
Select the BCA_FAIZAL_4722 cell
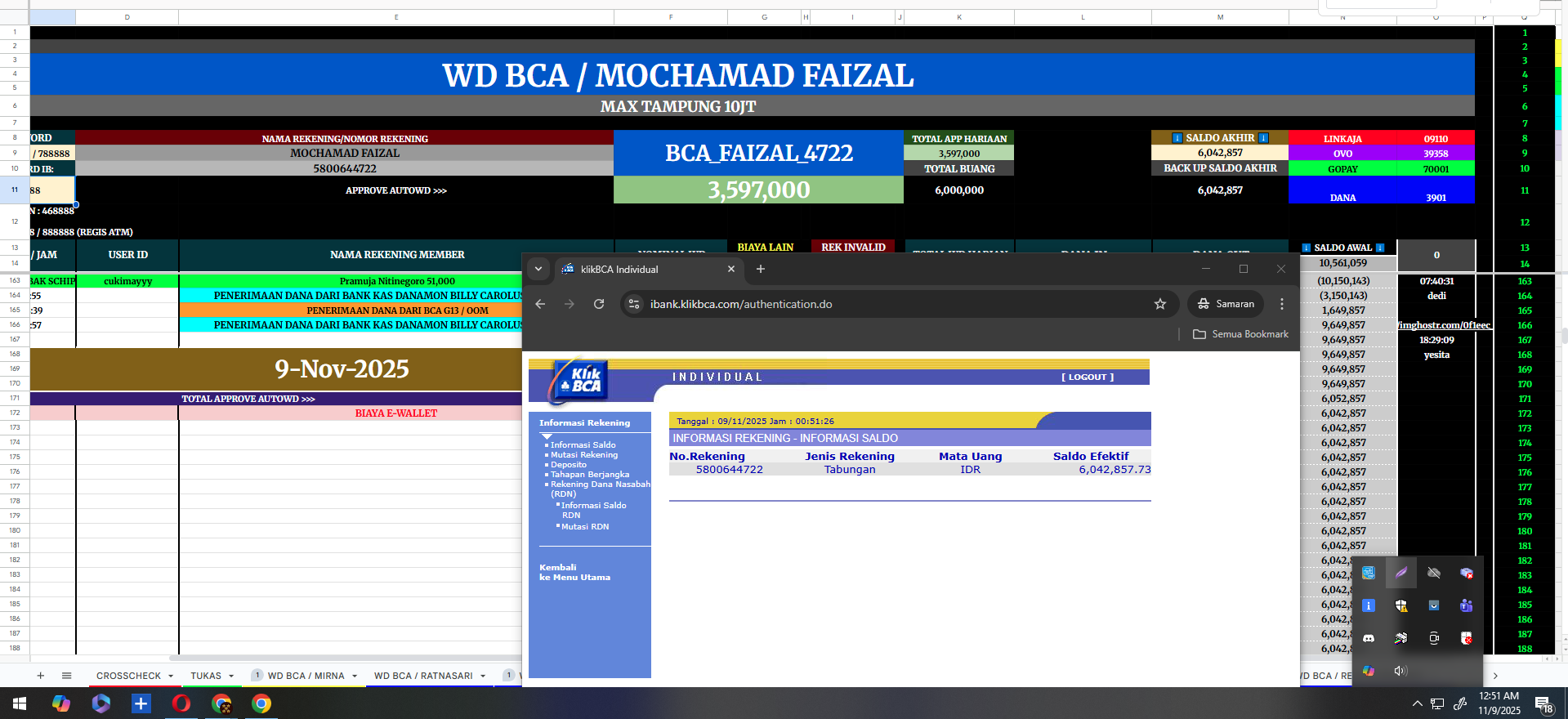758,153
